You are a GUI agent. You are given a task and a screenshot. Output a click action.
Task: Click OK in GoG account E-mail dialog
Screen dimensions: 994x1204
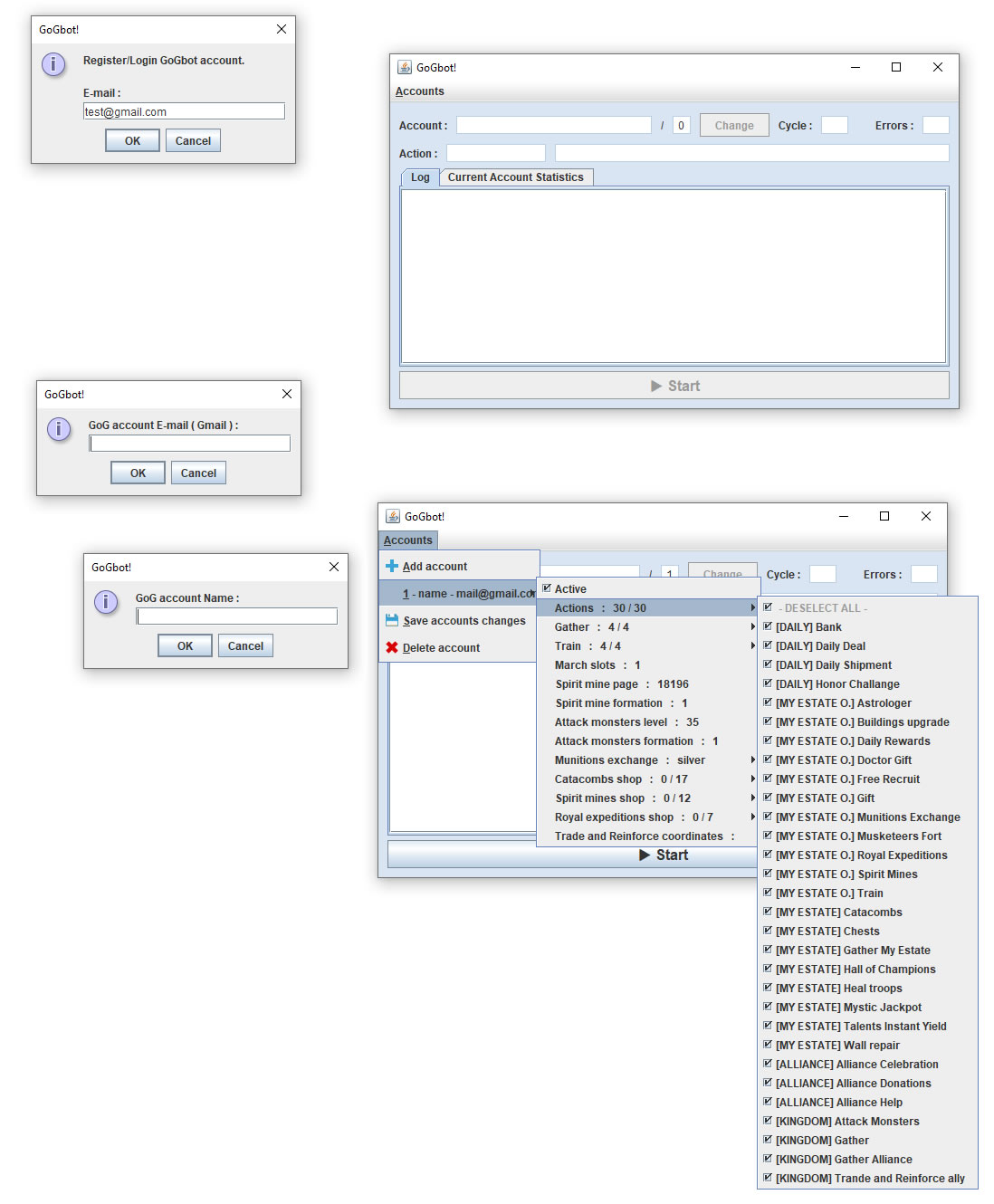pos(138,473)
